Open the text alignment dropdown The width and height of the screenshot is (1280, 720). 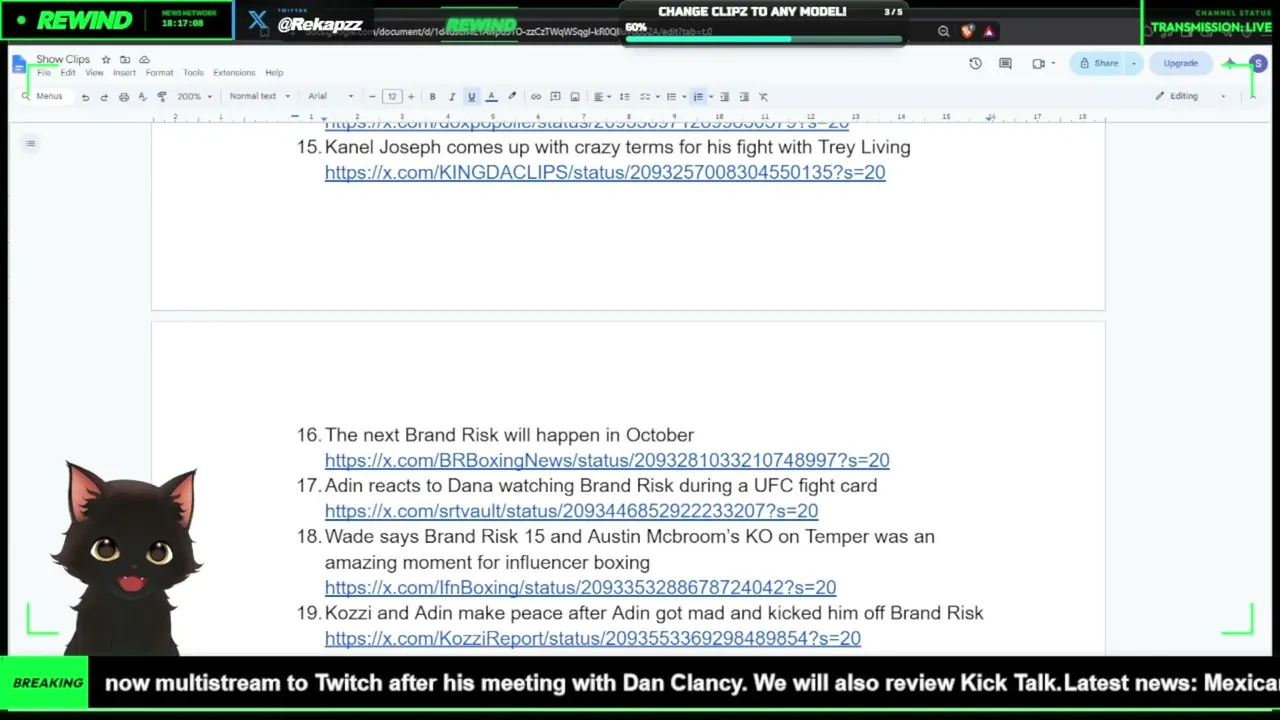(602, 97)
